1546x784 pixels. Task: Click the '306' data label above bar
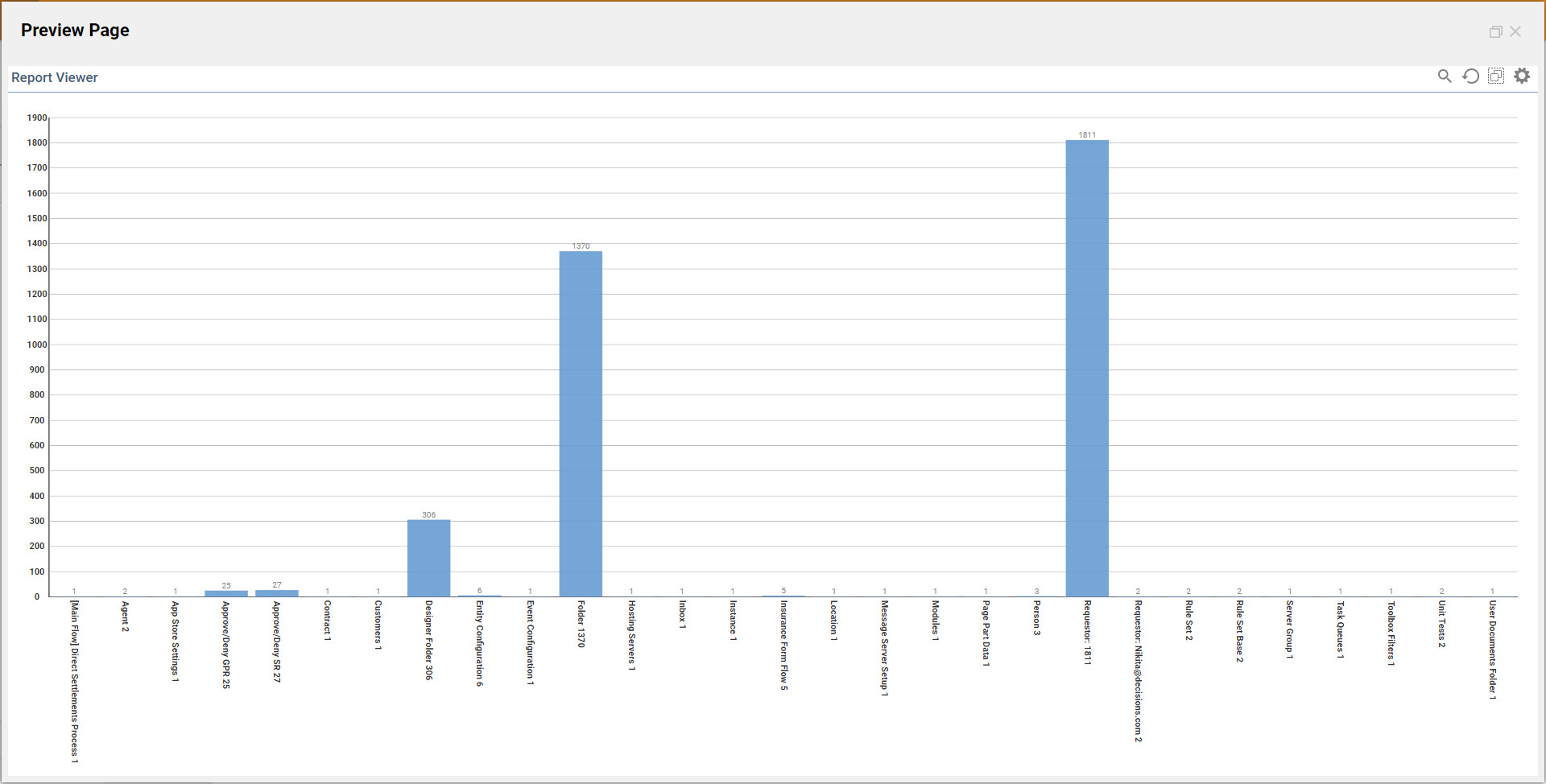point(428,515)
